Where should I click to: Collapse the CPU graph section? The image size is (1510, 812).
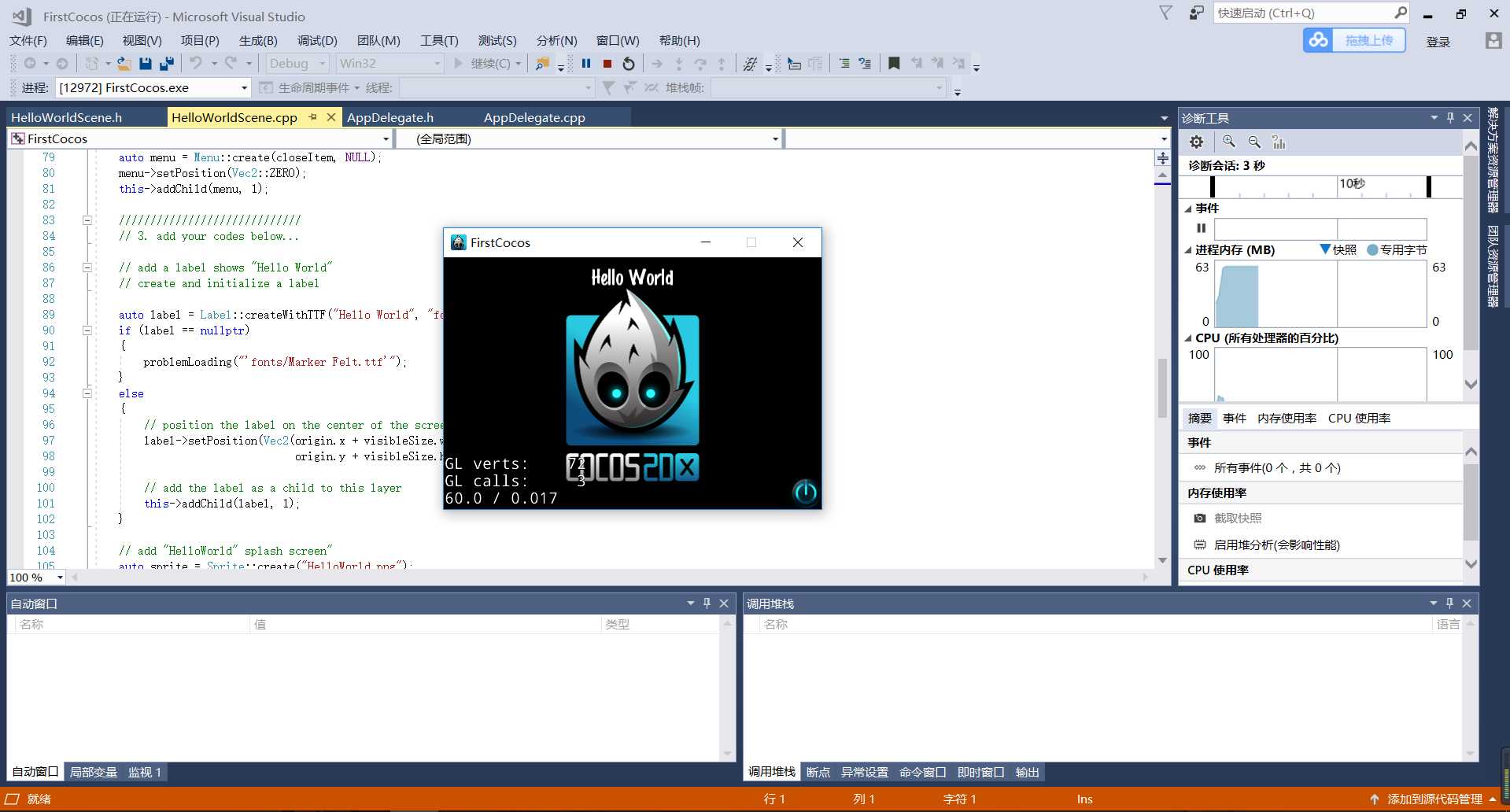click(x=1188, y=338)
